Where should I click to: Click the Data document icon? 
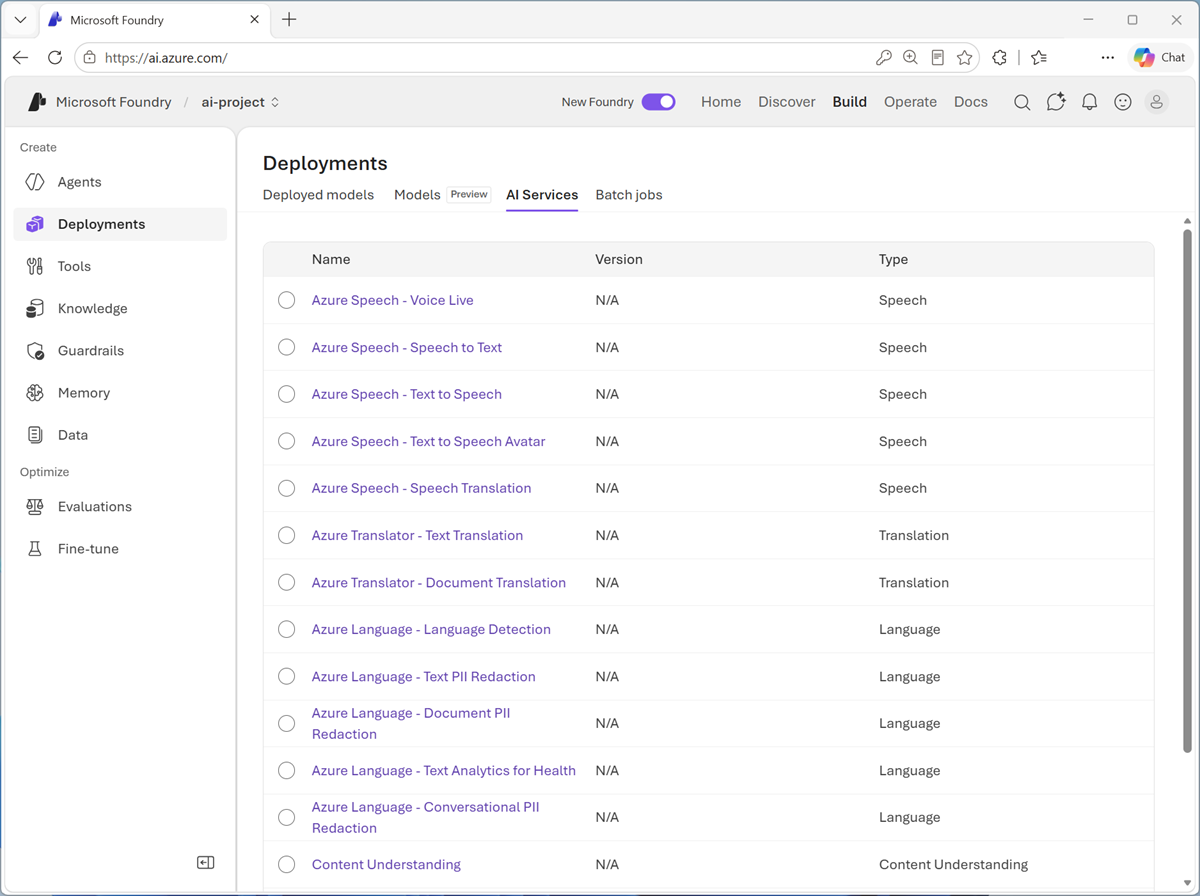[35, 435]
